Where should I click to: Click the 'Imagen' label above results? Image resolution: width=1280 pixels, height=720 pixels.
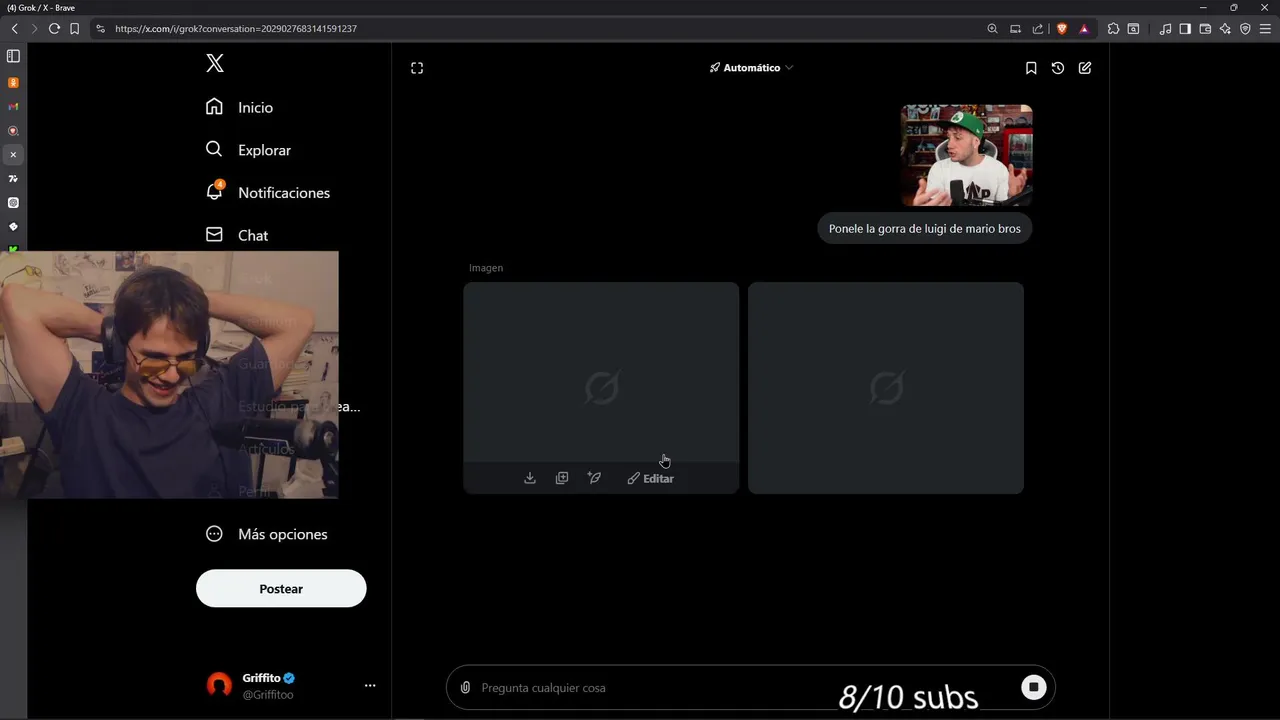[x=486, y=268]
